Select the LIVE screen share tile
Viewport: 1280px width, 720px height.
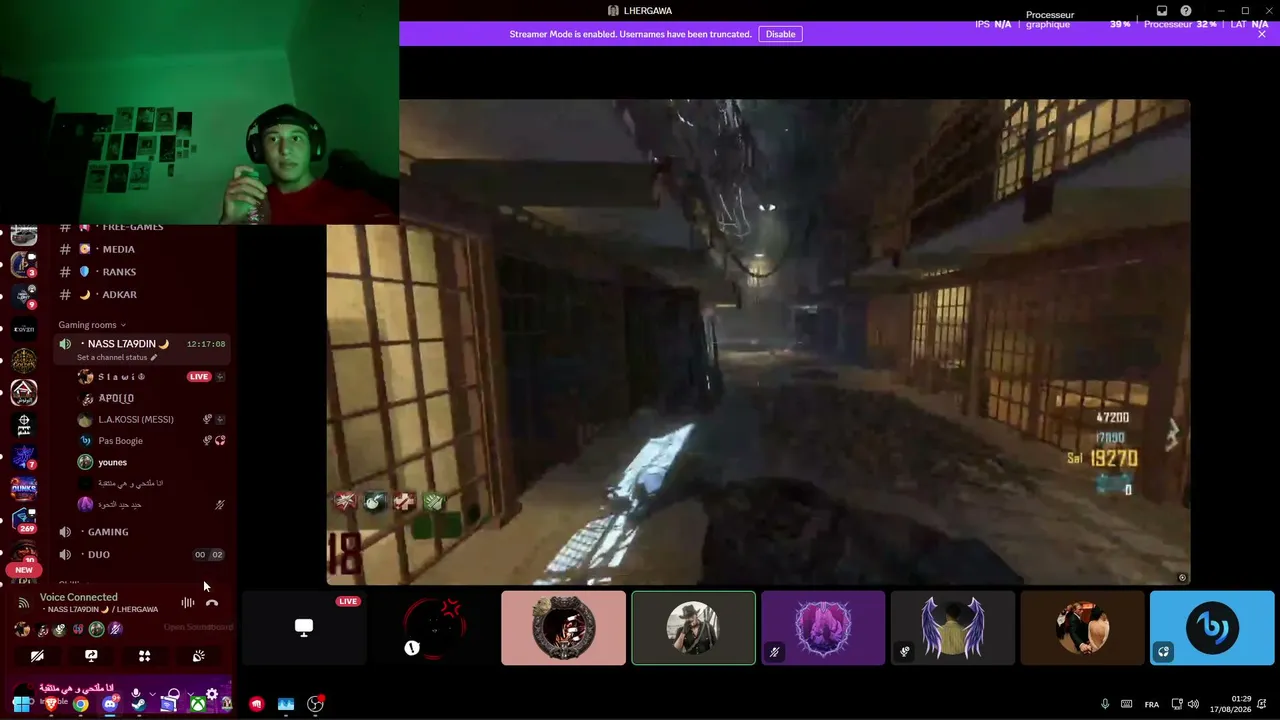[304, 628]
